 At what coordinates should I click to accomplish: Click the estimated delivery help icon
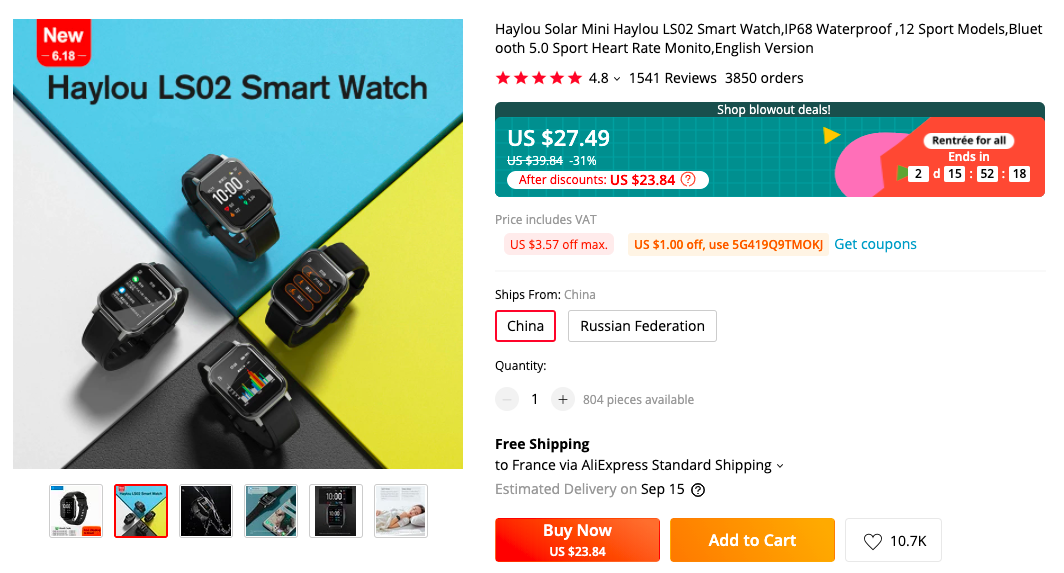pyautogui.click(x=698, y=490)
